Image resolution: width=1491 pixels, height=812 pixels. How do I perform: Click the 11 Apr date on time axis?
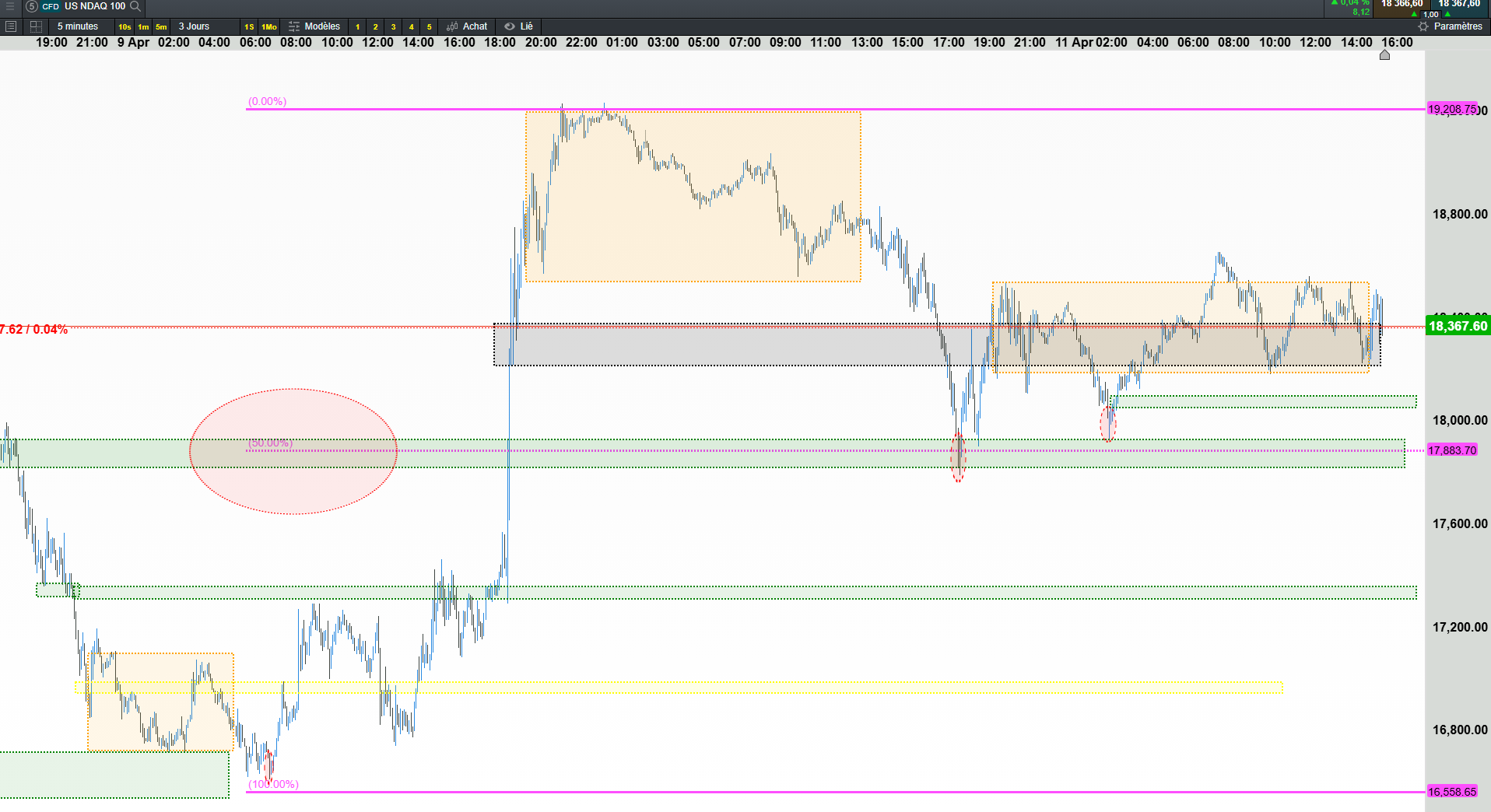pos(1074,43)
